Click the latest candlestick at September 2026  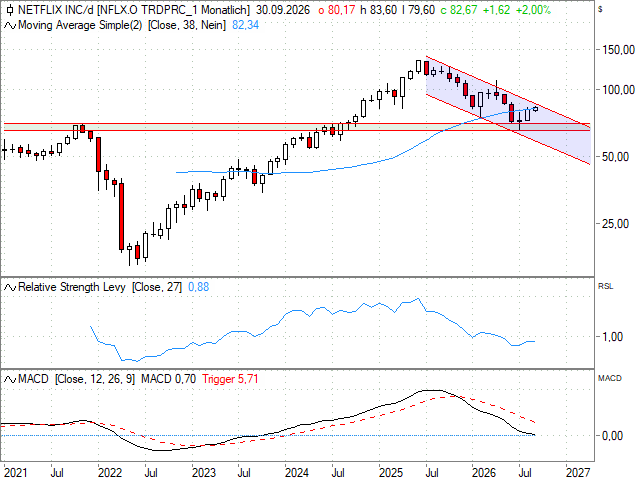coord(536,109)
